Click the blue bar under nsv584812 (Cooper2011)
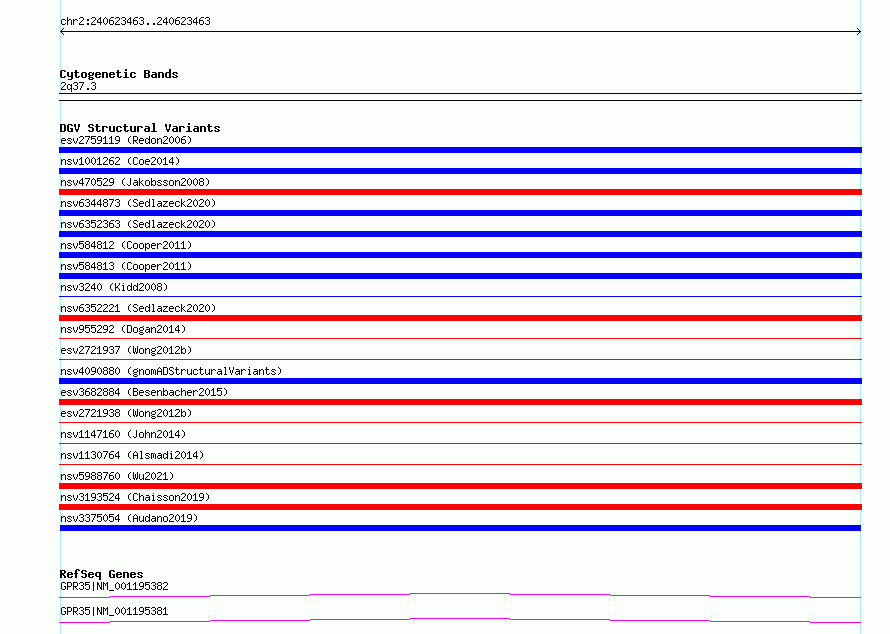The height and width of the screenshot is (634, 890). pyautogui.click(x=460, y=255)
